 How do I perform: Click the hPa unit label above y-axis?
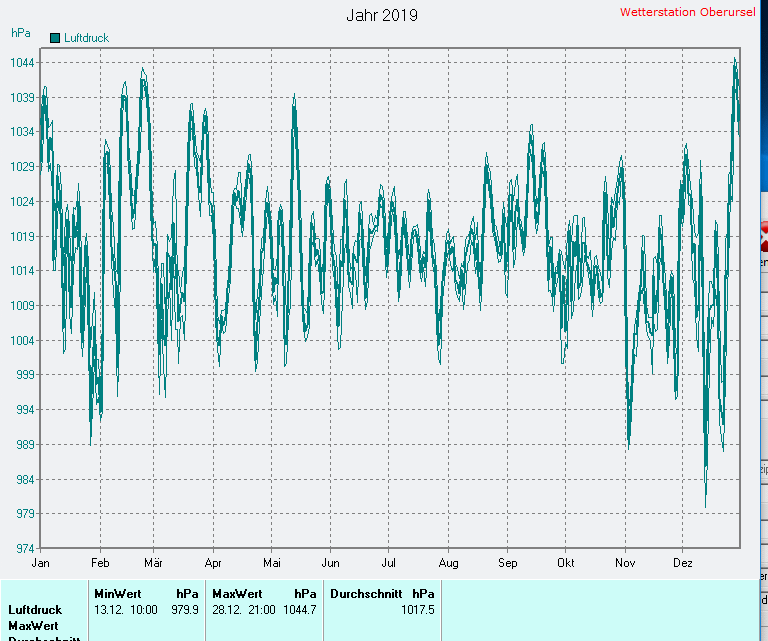click(21, 33)
